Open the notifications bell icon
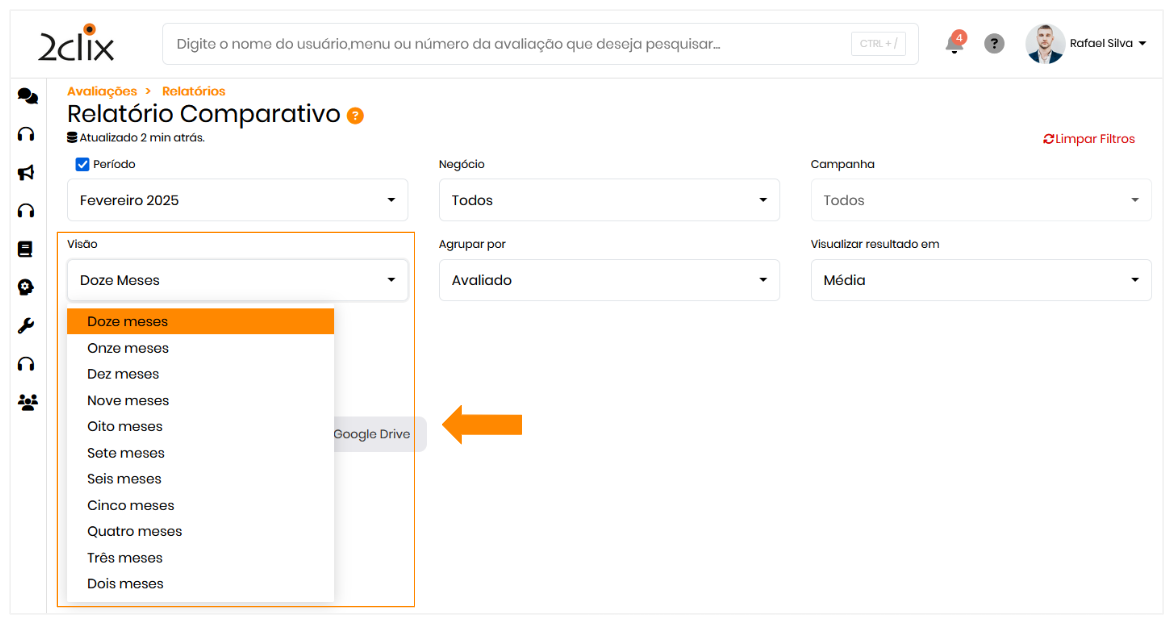Screen dimensions: 1172x624 point(954,44)
